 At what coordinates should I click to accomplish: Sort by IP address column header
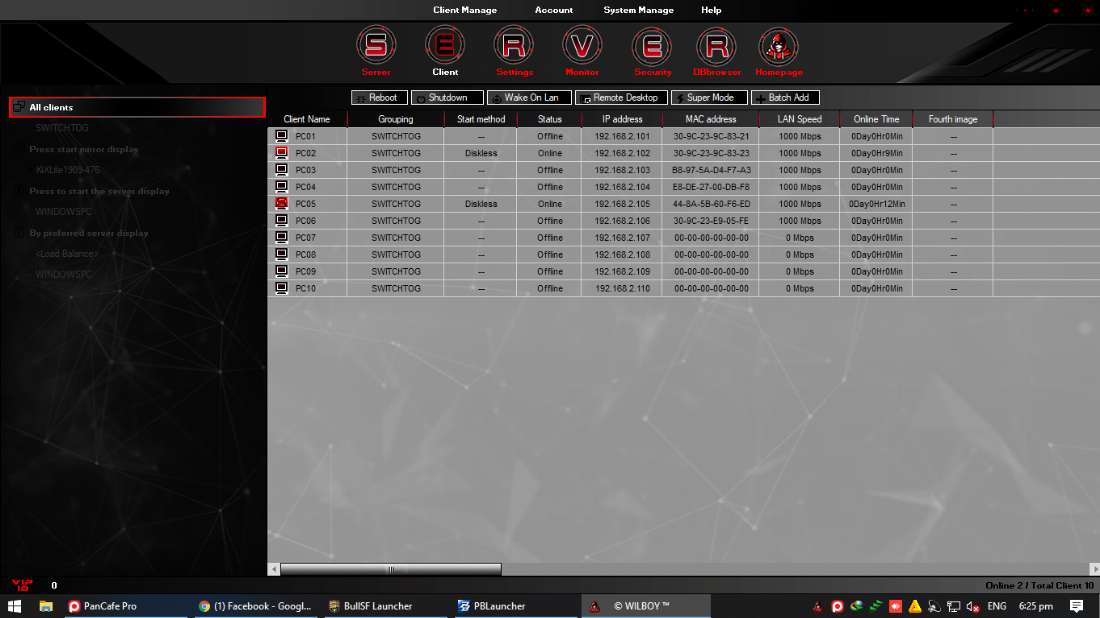(622, 119)
